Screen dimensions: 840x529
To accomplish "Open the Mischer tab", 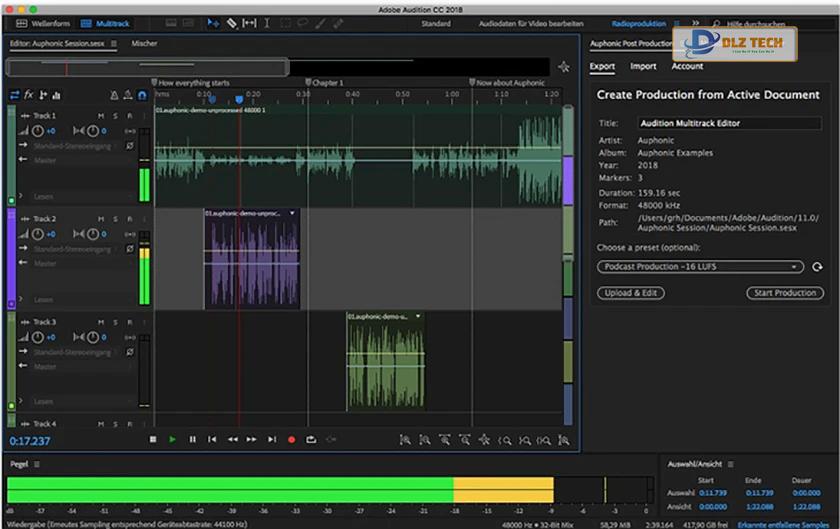I will 144,43.
